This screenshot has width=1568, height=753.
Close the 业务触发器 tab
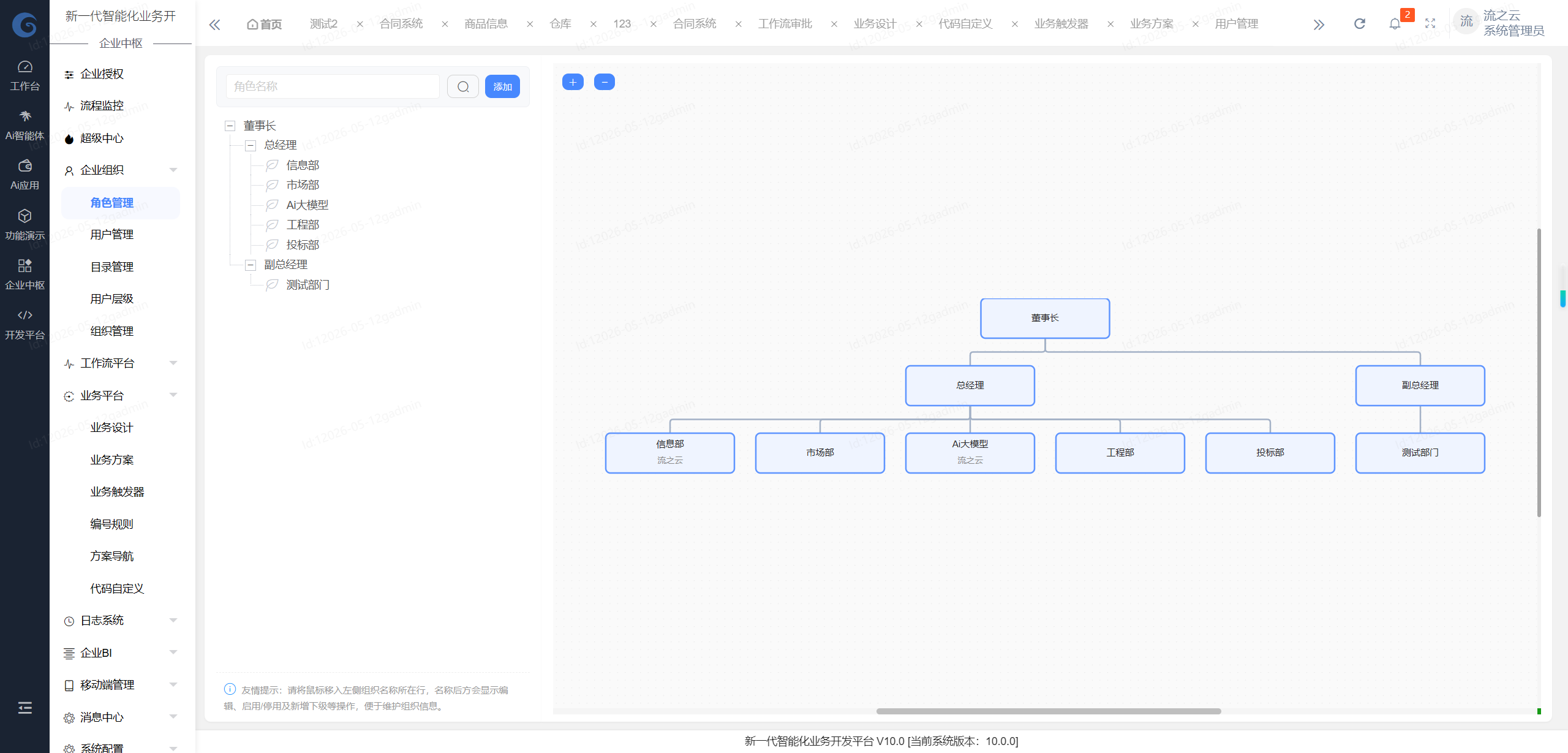[1110, 25]
